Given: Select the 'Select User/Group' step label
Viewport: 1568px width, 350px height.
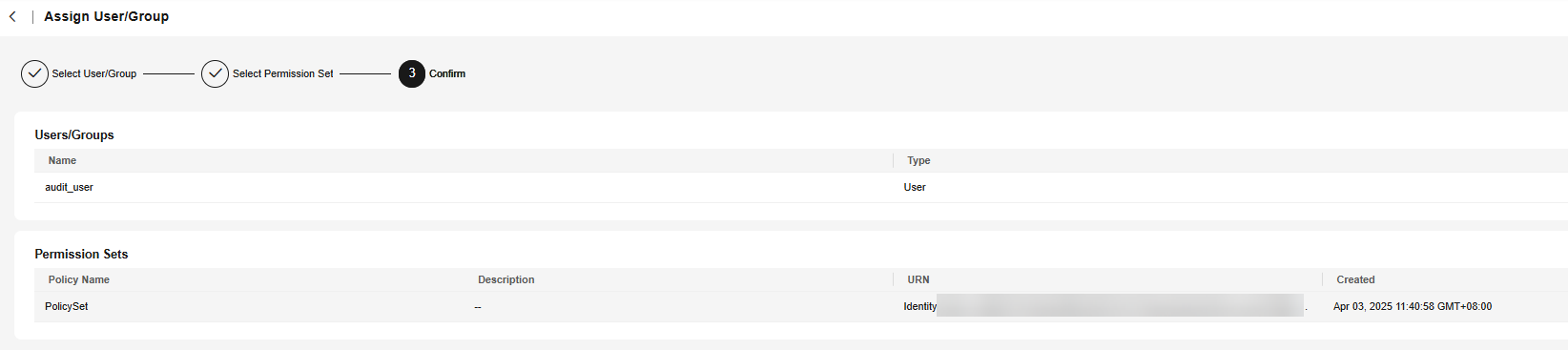Looking at the screenshot, I should click(x=94, y=73).
